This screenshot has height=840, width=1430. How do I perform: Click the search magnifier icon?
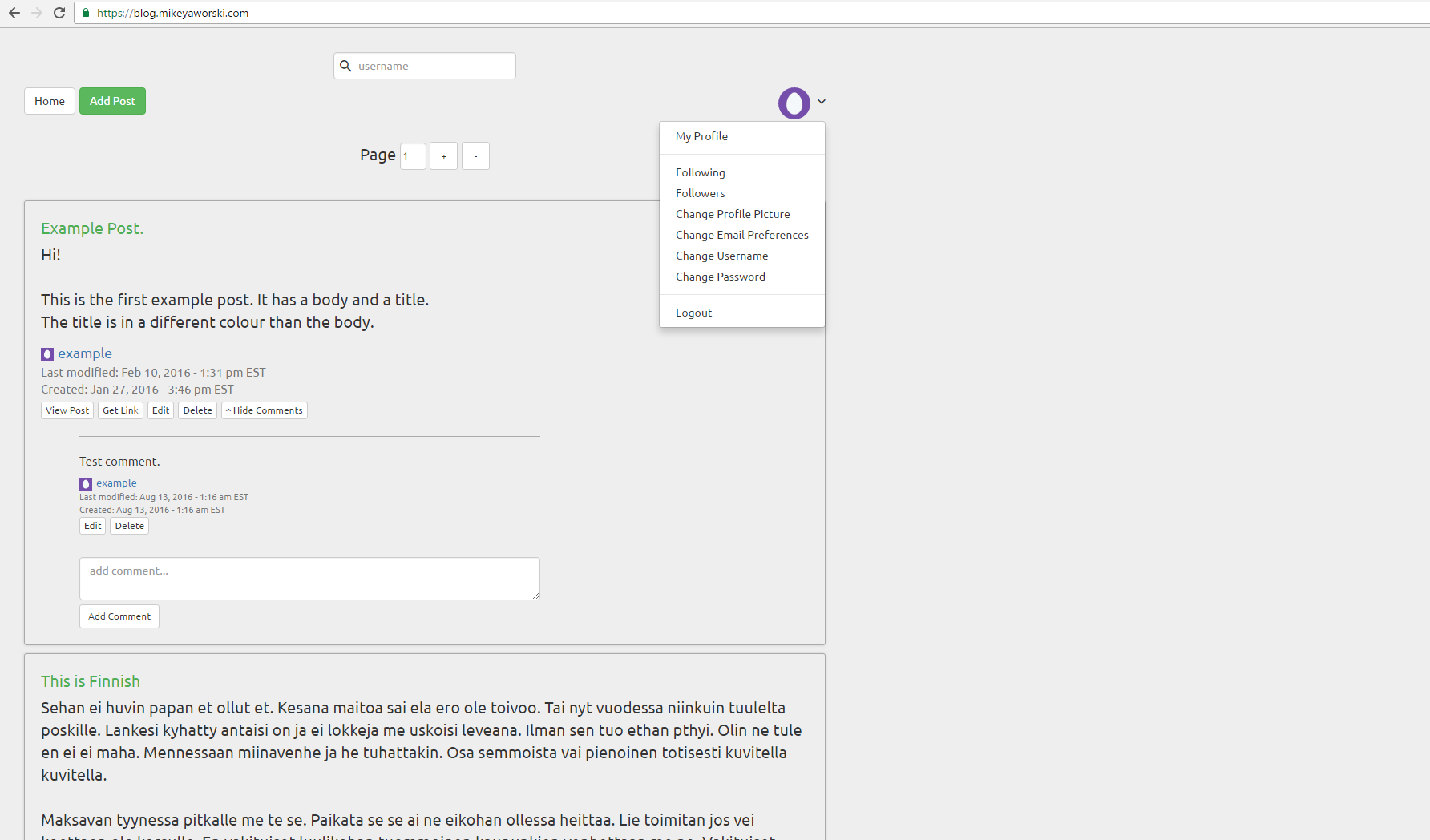point(345,66)
